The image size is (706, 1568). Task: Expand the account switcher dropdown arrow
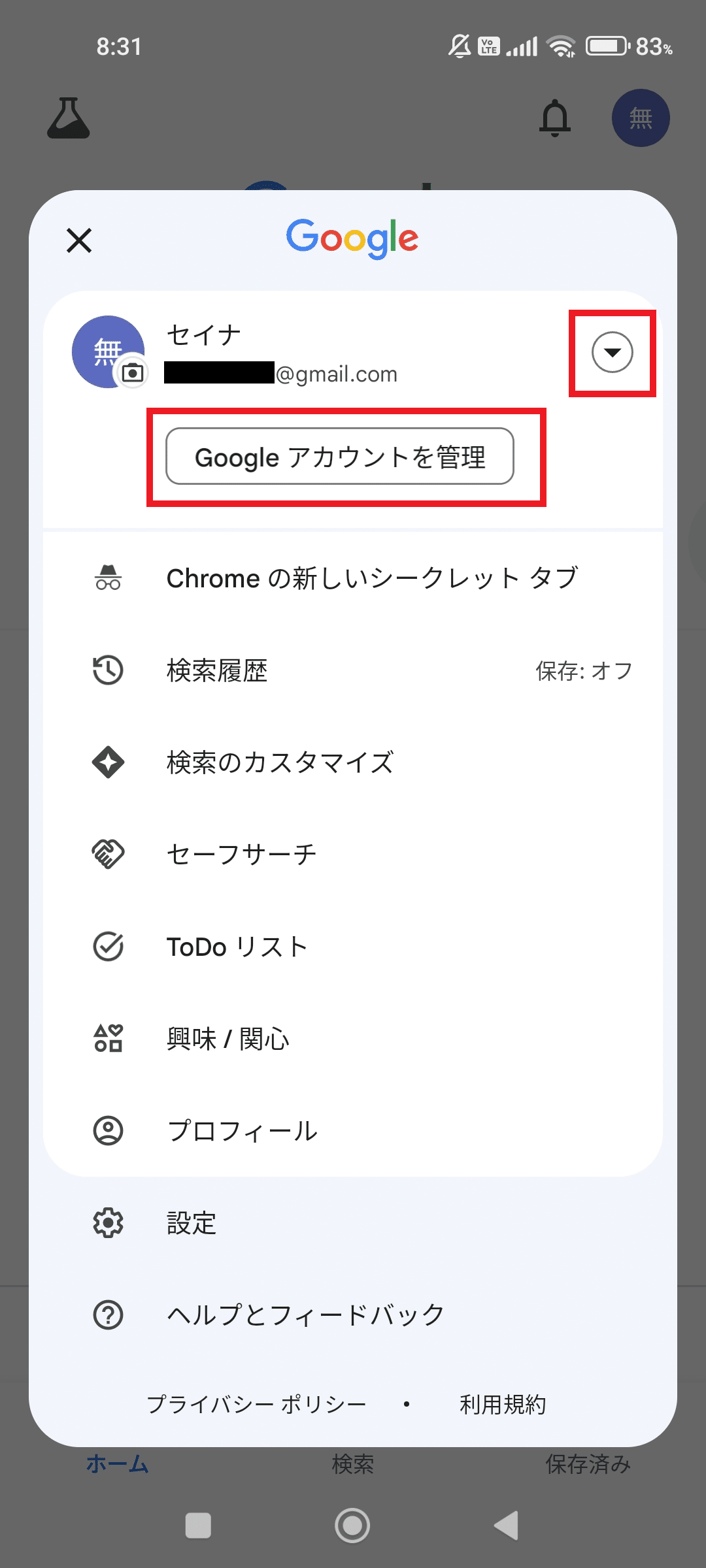(x=612, y=353)
